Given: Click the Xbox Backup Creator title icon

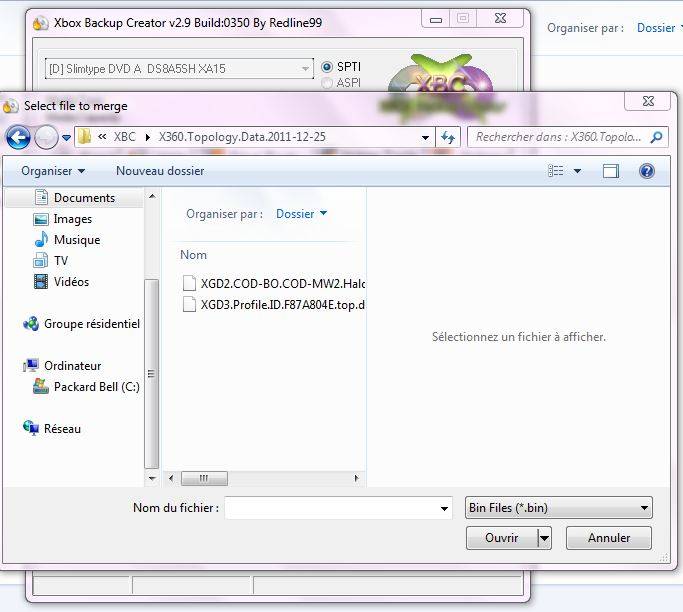Looking at the screenshot, I should point(41,23).
